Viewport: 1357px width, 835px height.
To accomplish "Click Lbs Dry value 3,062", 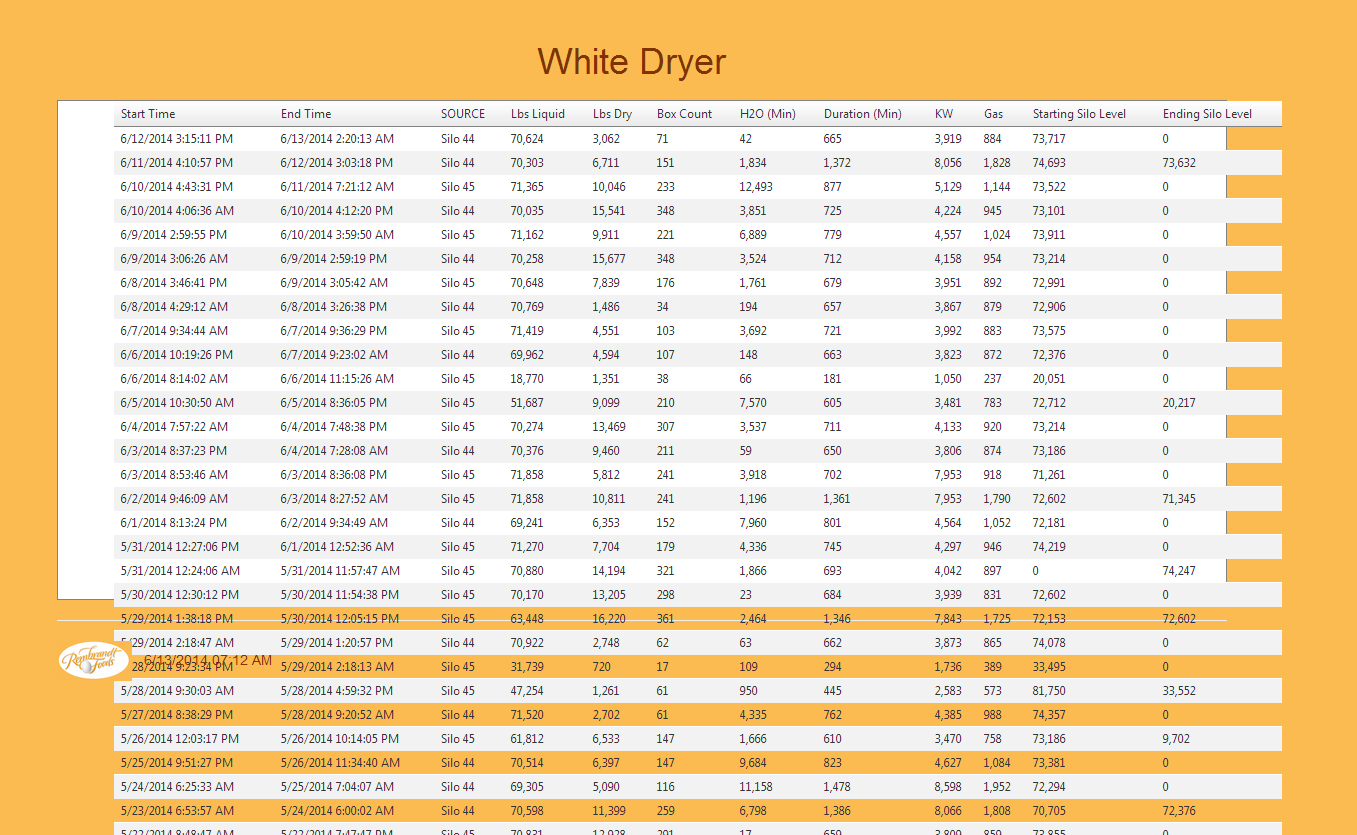I will (606, 139).
